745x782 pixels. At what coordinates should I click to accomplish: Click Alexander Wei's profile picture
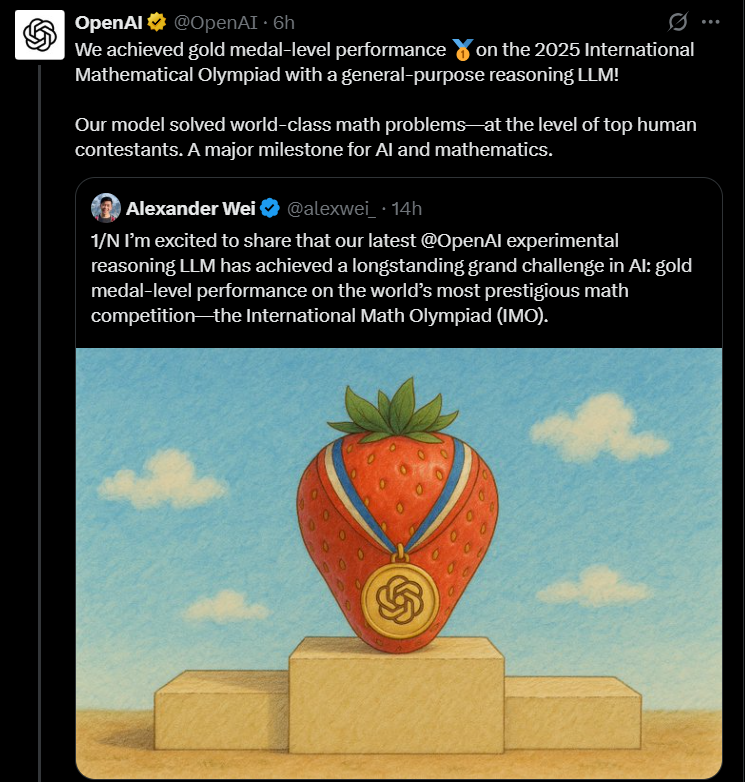click(x=106, y=208)
